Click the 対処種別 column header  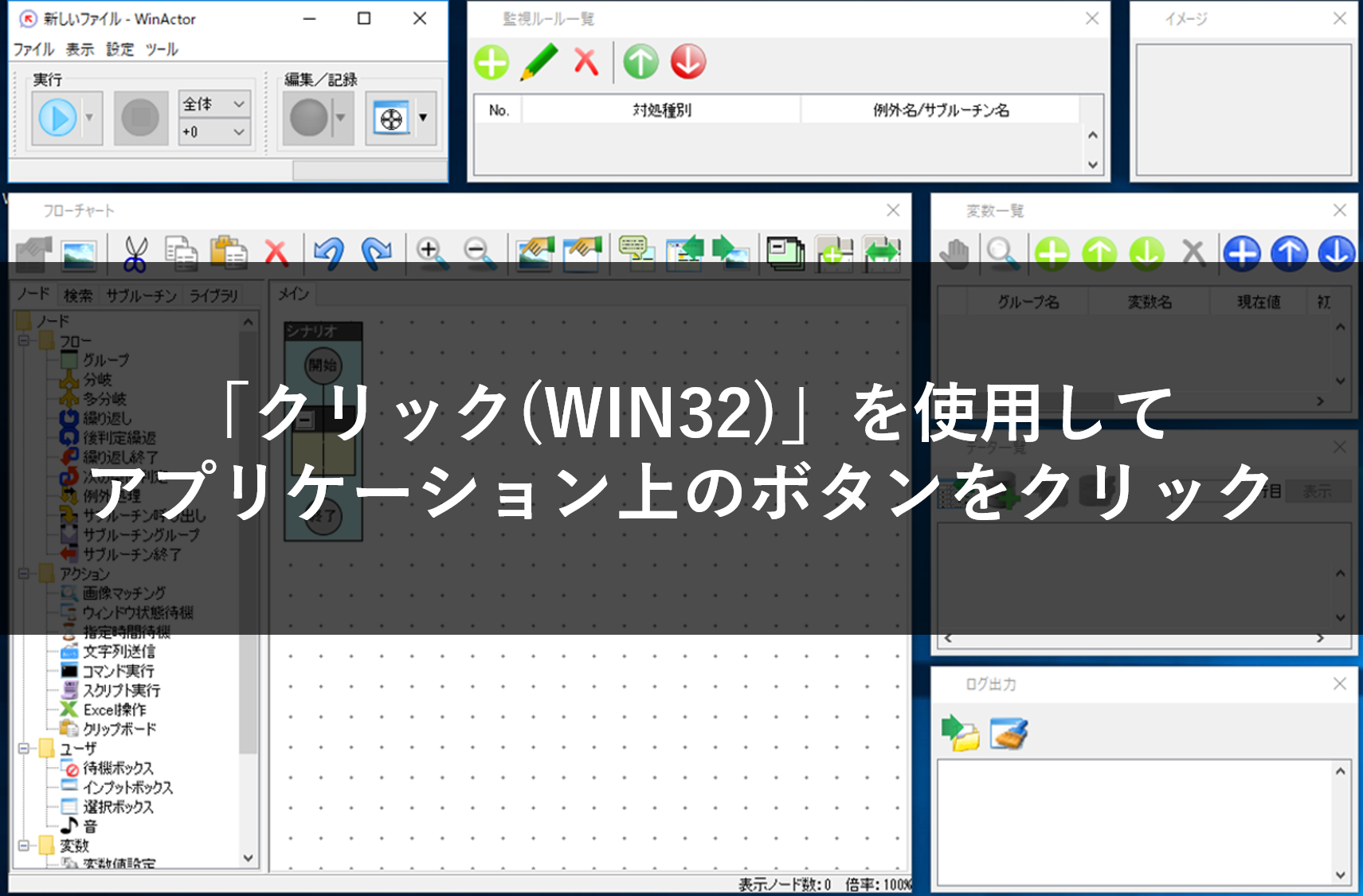[661, 110]
